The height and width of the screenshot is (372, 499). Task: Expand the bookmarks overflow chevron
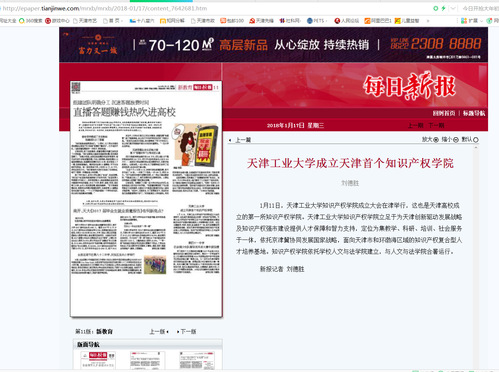[428, 21]
